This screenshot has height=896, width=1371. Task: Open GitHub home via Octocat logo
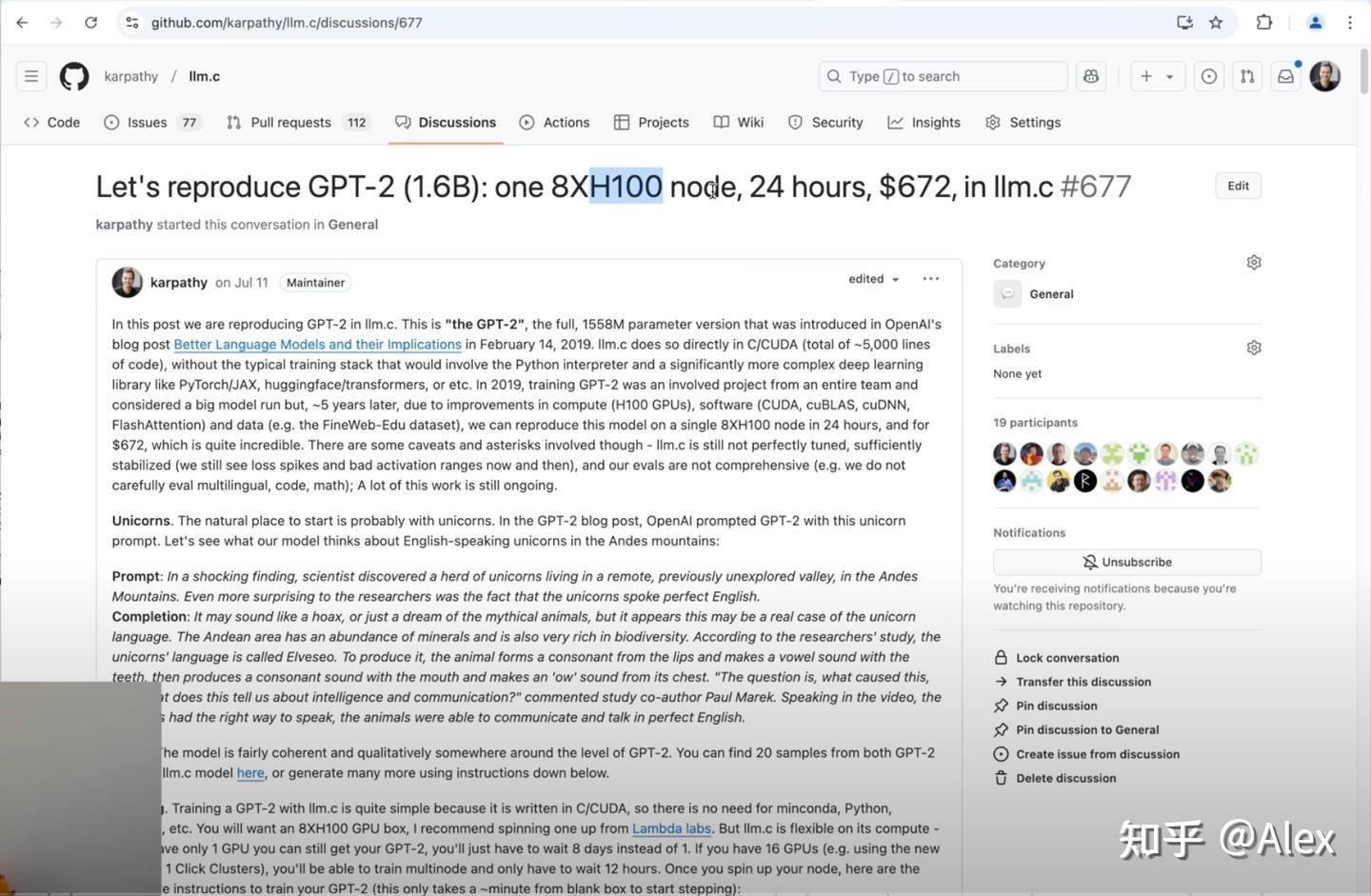coord(73,75)
